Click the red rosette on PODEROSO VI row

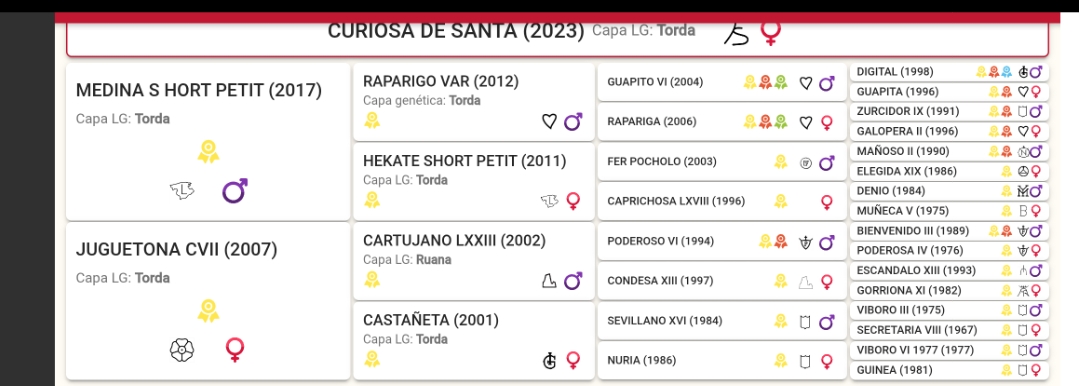coord(780,242)
